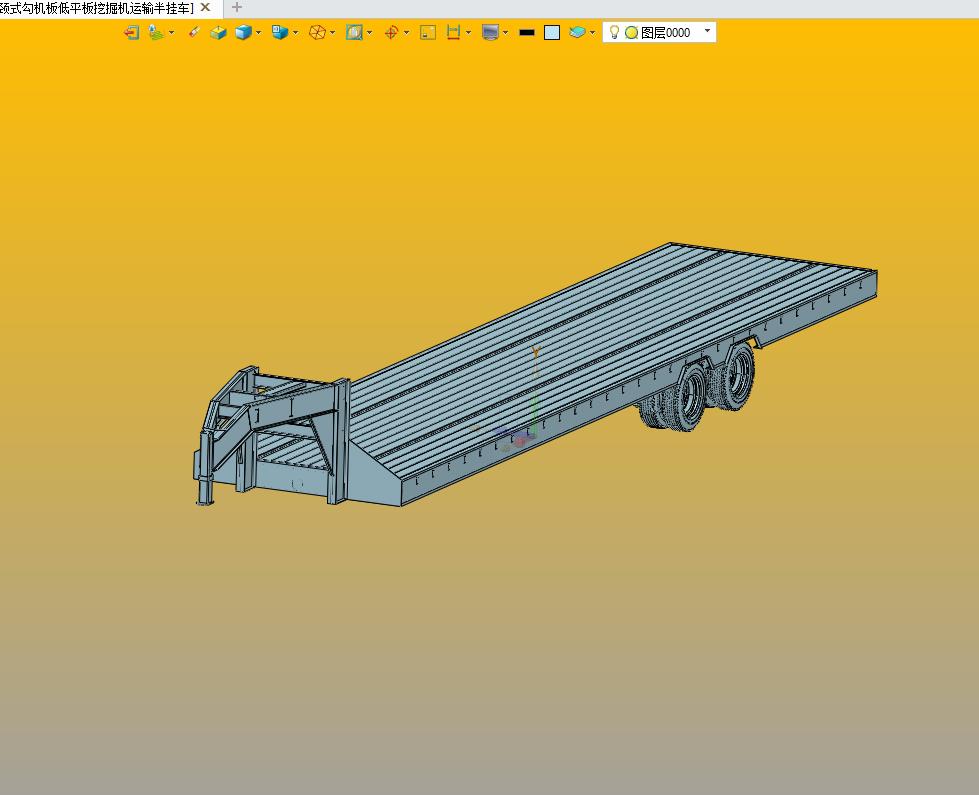Viewport: 979px width, 795px height.
Task: Add a new tab with plus button
Action: coord(237,7)
